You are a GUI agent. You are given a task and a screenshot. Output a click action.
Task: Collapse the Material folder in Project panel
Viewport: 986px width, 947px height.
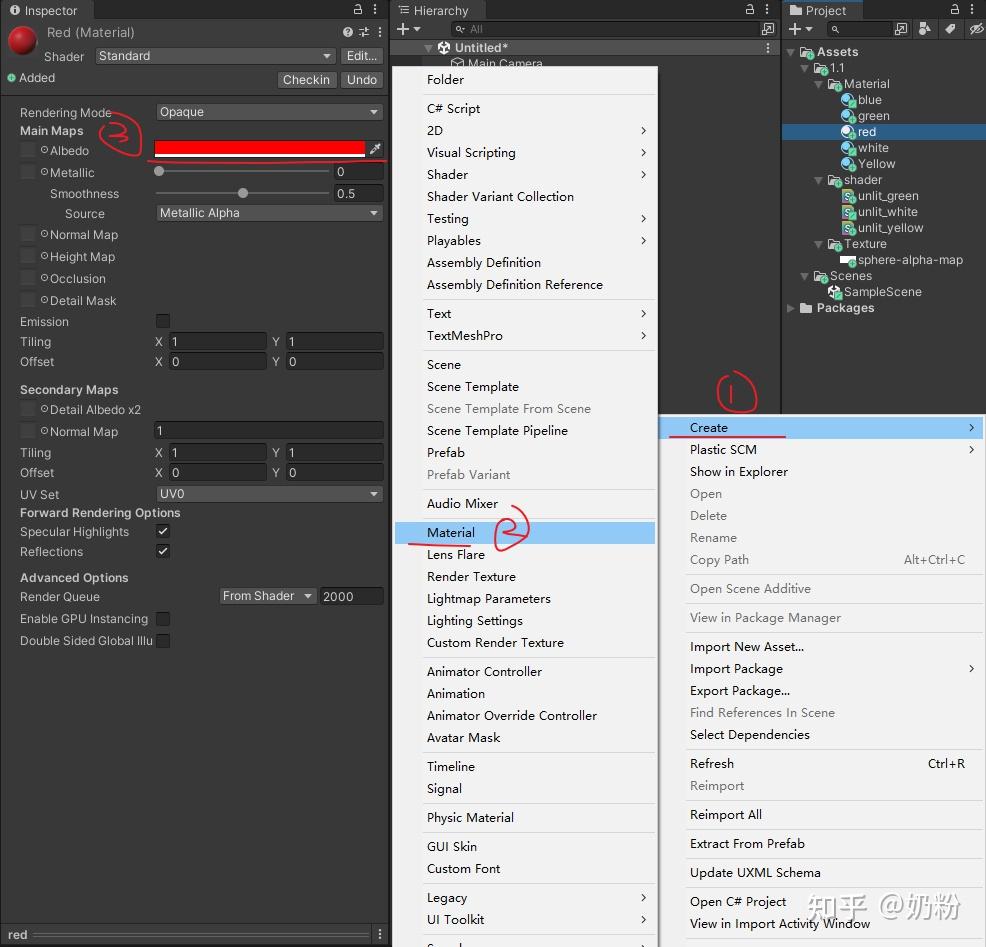pyautogui.click(x=818, y=84)
